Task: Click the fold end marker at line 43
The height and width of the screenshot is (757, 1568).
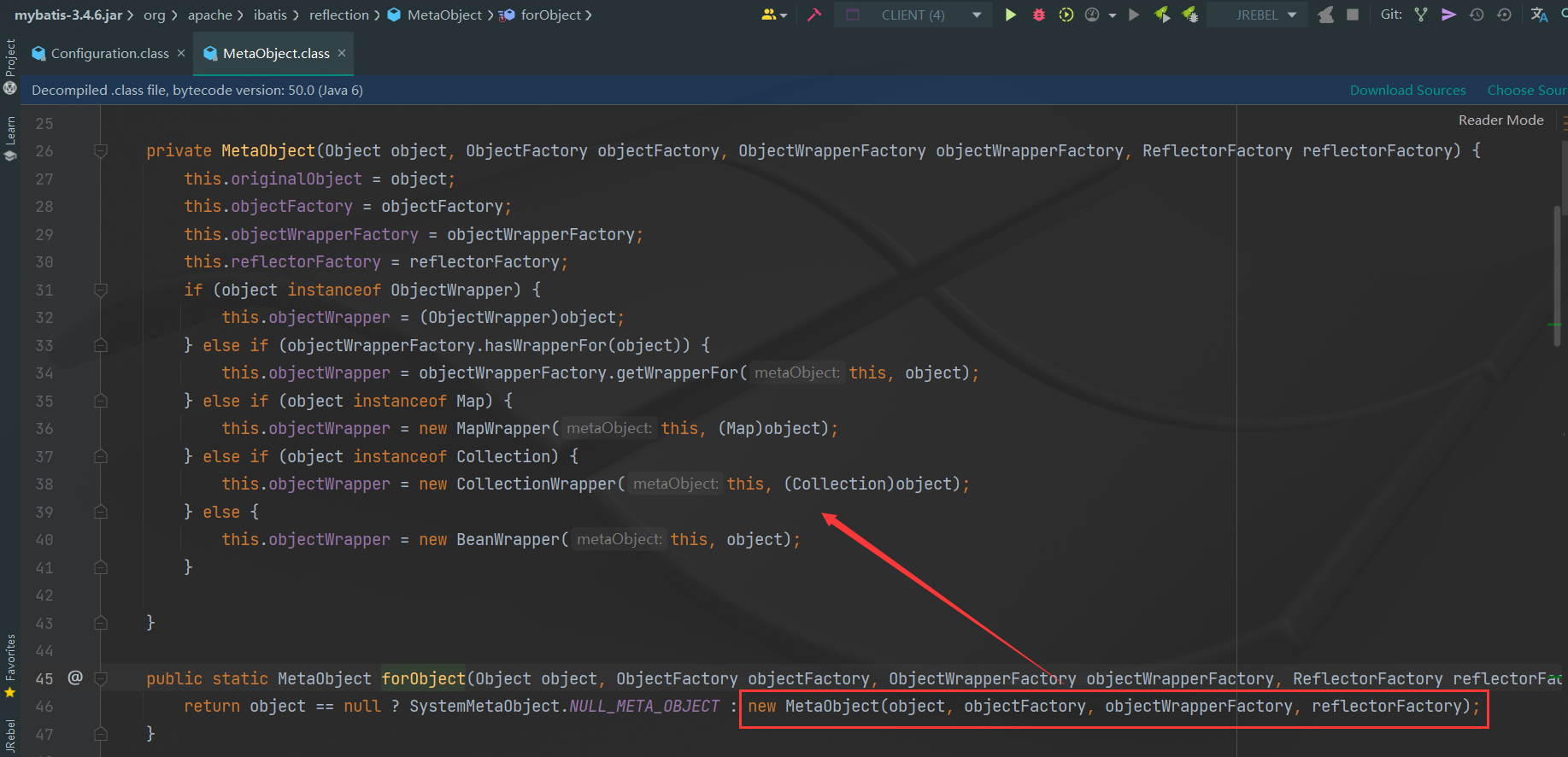Action: coord(100,623)
